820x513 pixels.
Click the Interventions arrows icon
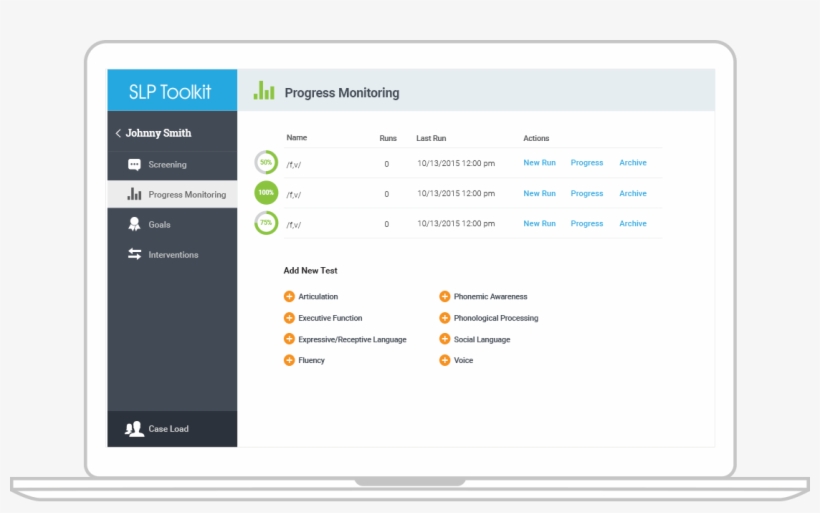tap(134, 254)
